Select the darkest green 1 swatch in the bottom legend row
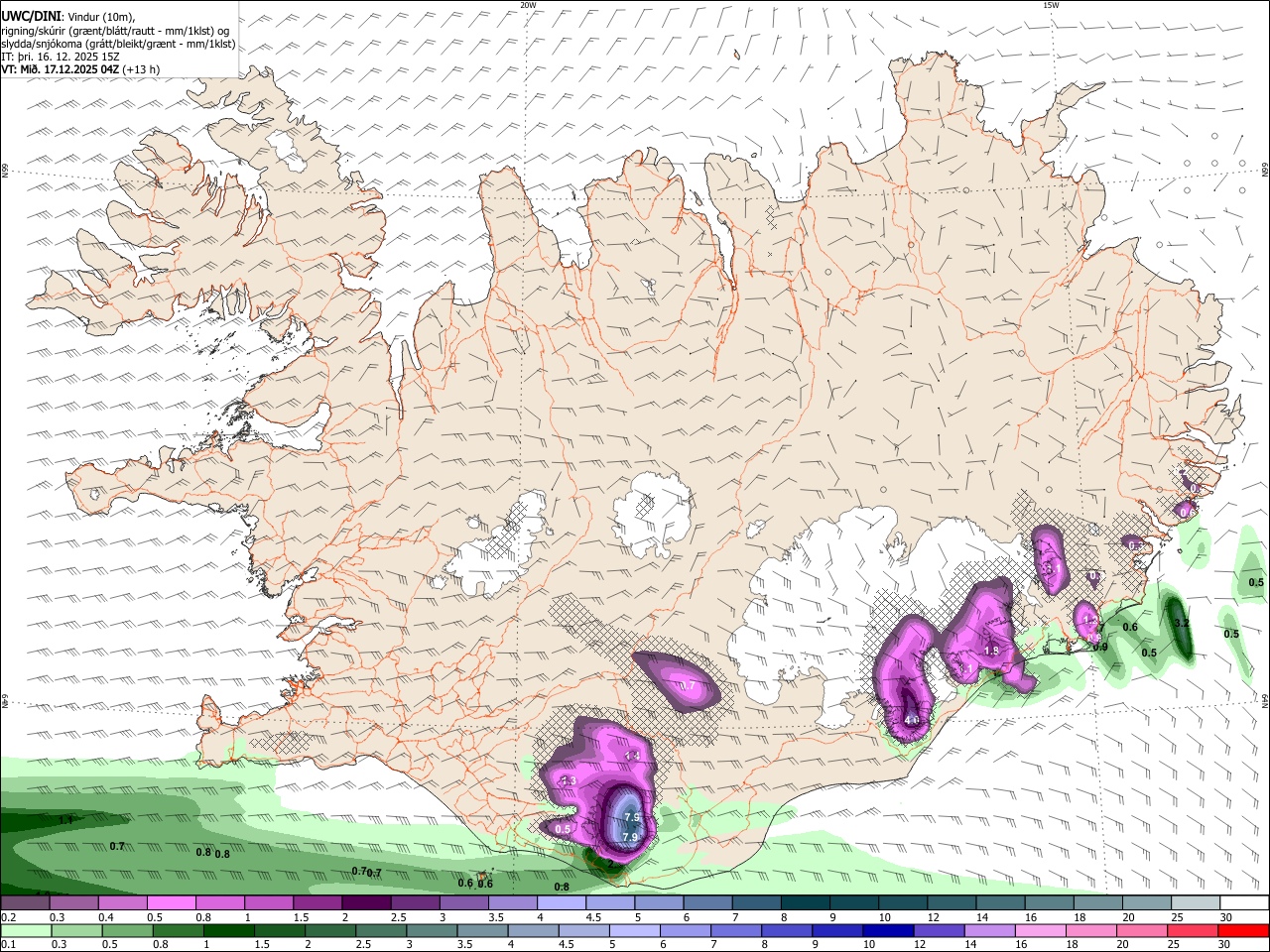Screen dimensions: 1270x952 229,930
